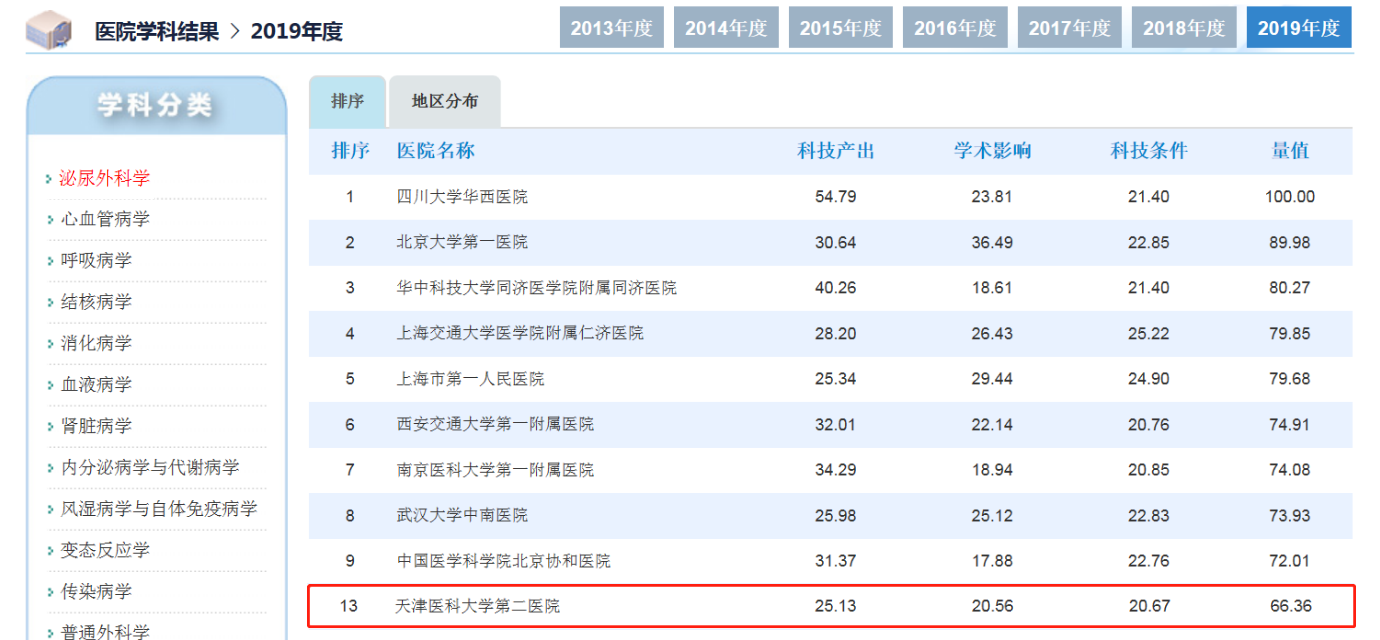Click the 医院名称 column header
1380x640 pixels.
coord(436,151)
